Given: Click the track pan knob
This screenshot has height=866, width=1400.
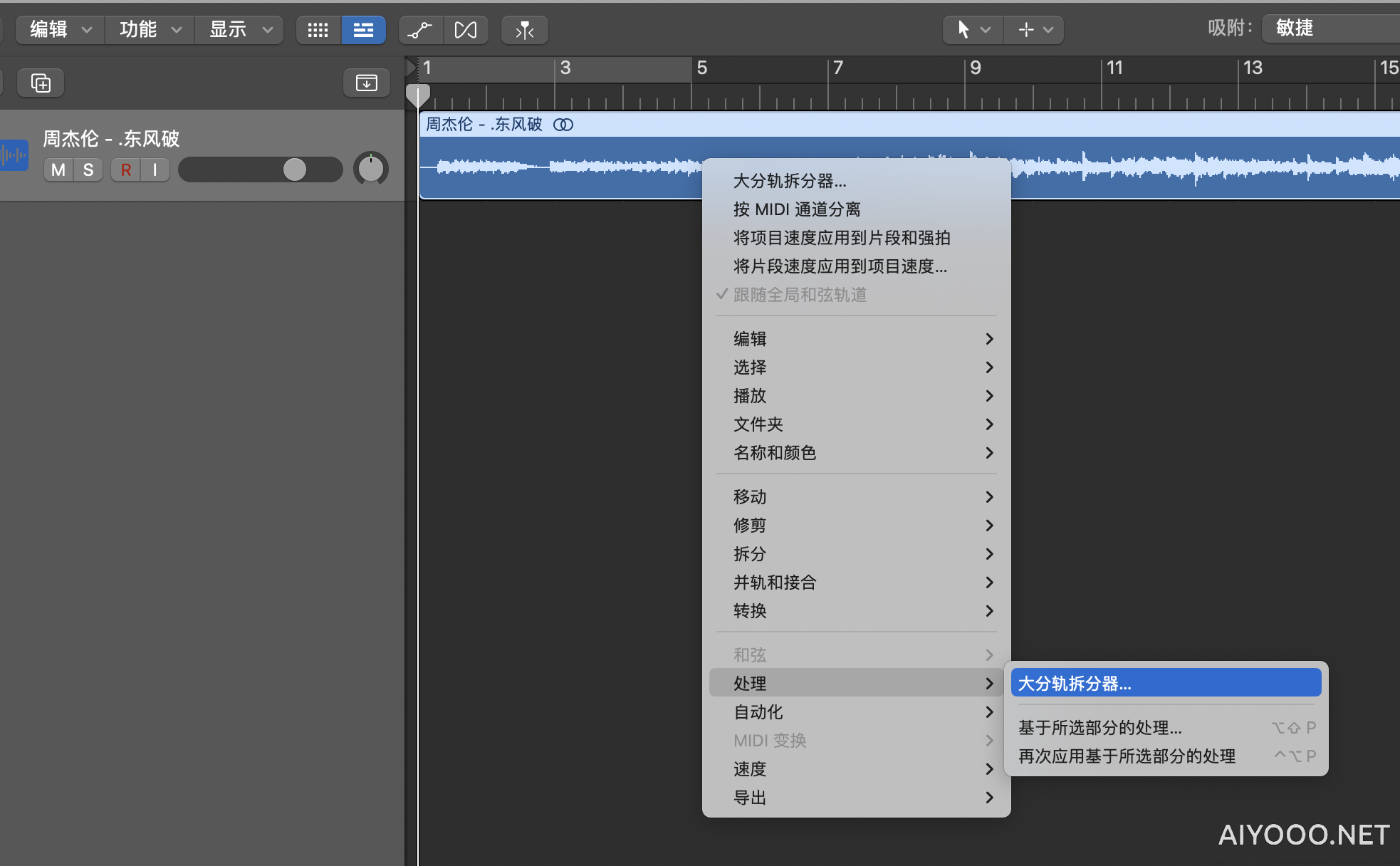Looking at the screenshot, I should coord(371,169).
